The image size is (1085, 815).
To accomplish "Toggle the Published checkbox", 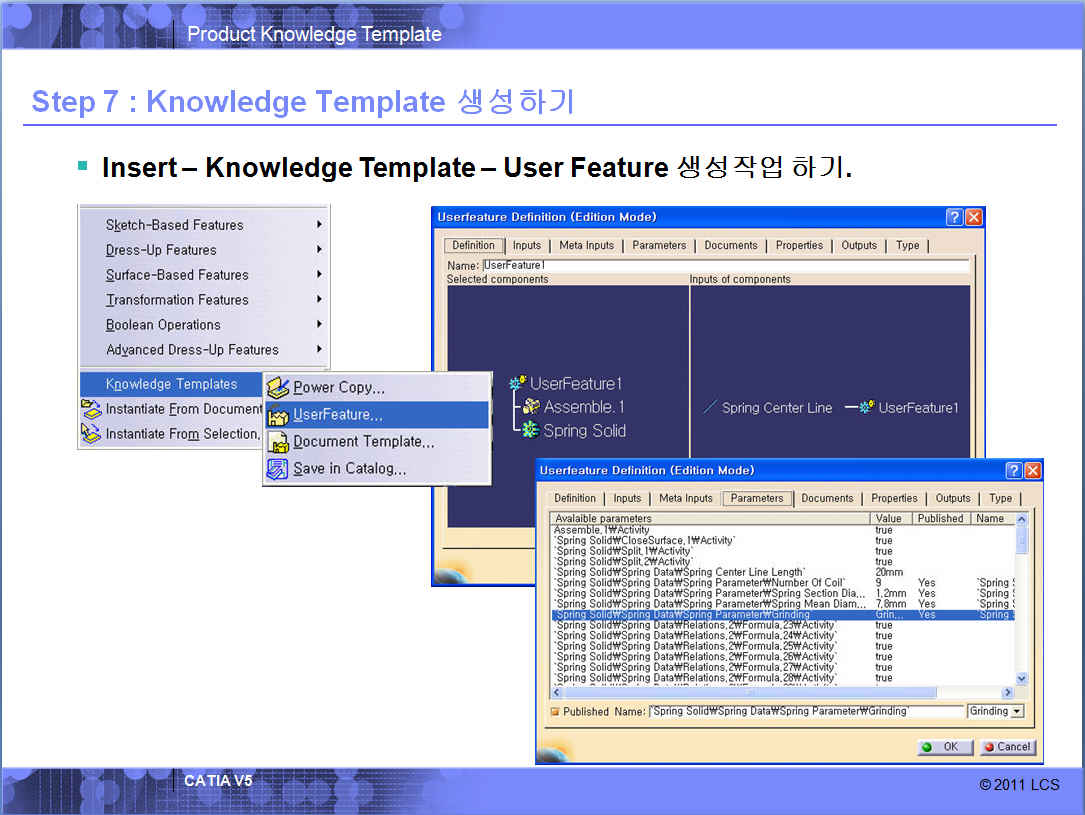I will pyautogui.click(x=555, y=711).
